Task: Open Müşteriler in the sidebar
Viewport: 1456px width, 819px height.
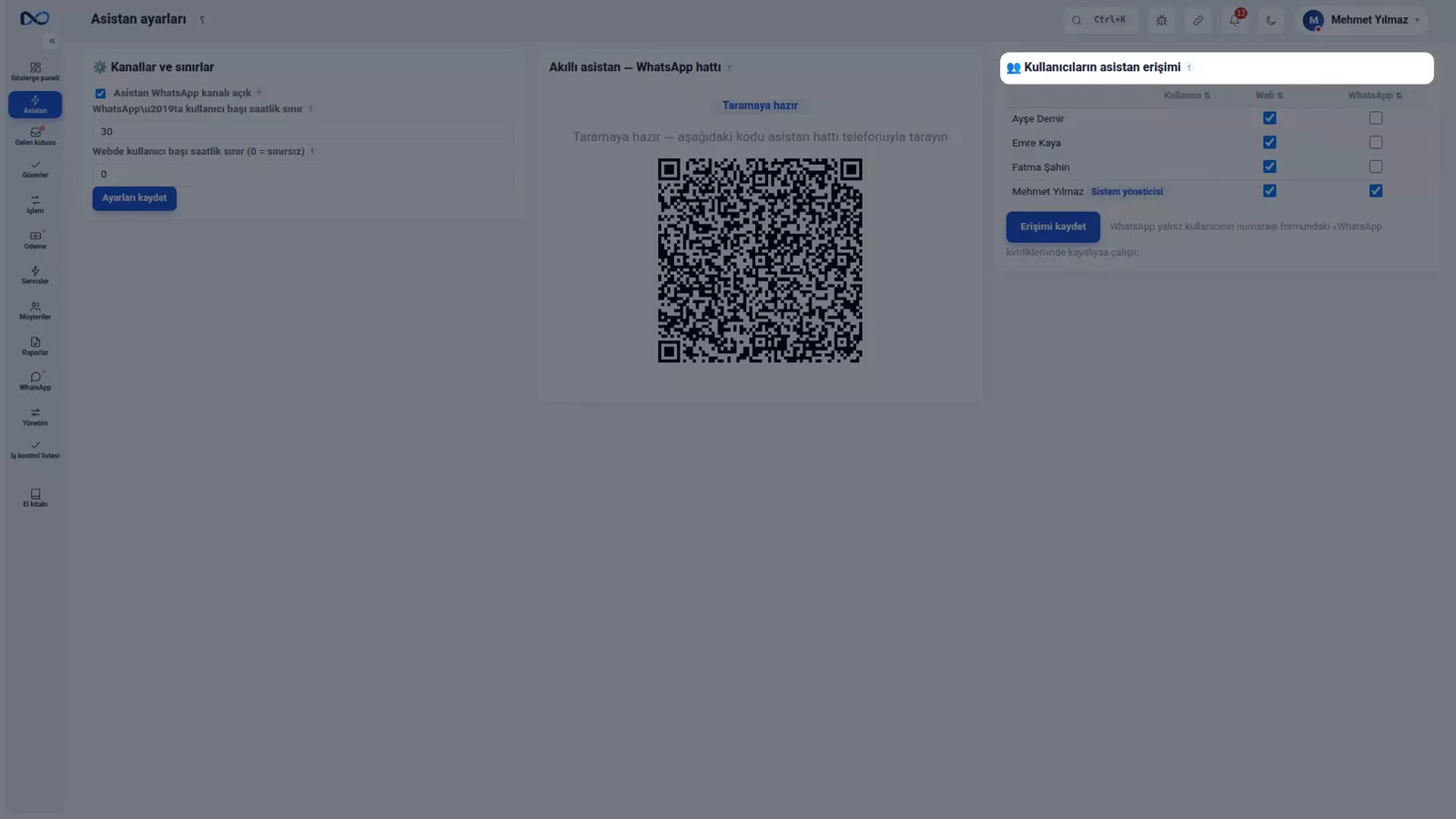Action: coord(35,311)
